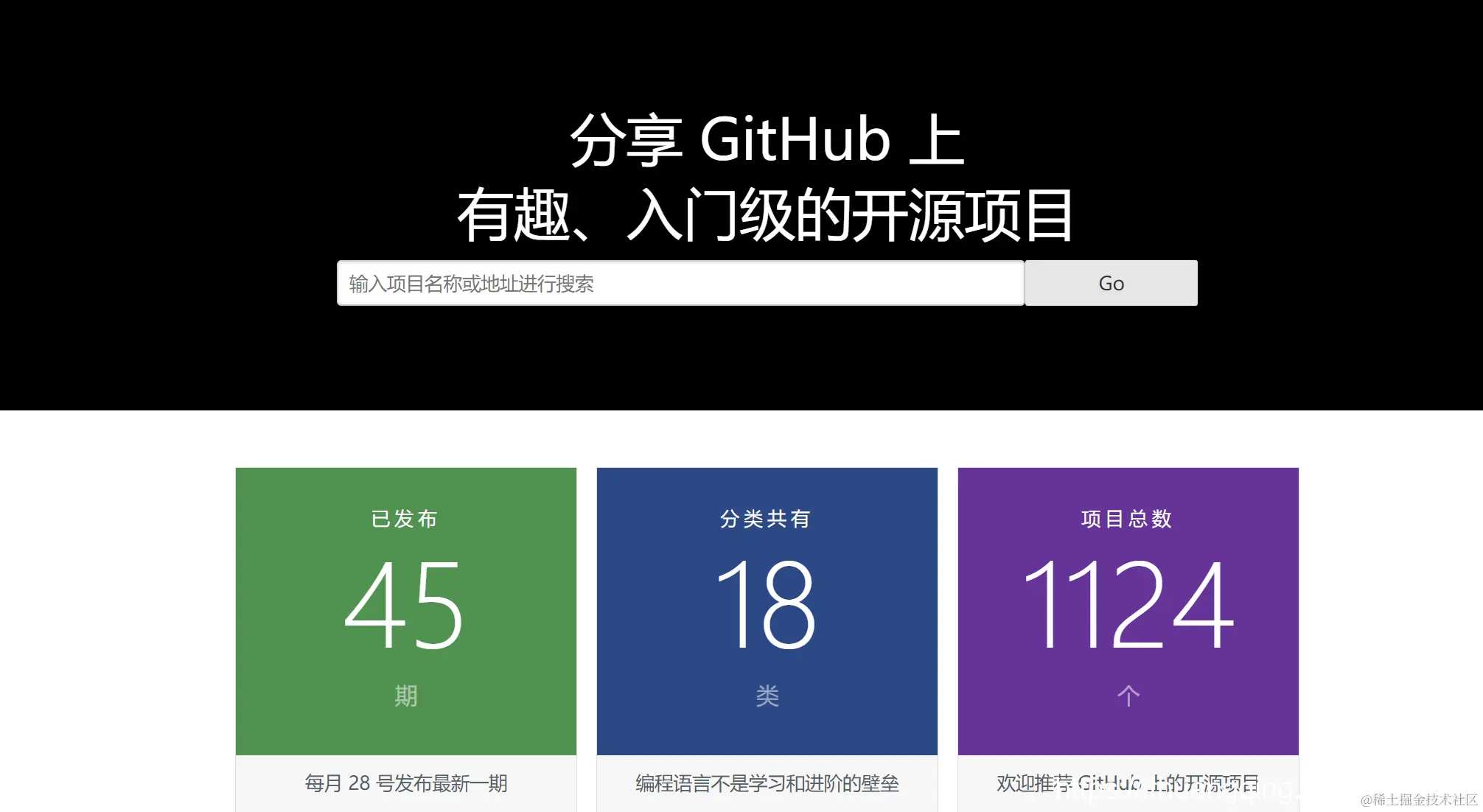Click the '编程语言不是学习和进阶的壁垒' footer text
Viewport: 1483px width, 812px height.
pos(767,783)
